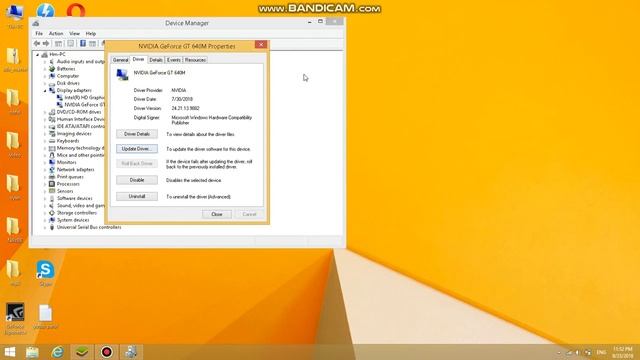The width and height of the screenshot is (640, 360).
Task: Click the Forward arrow in Device Manager toolbar
Action: click(x=46, y=43)
